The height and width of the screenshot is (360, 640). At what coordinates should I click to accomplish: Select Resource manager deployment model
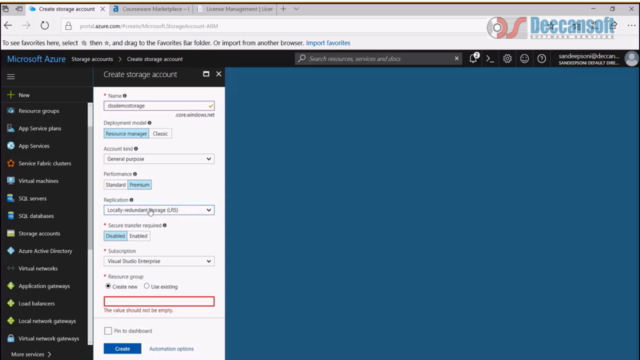pyautogui.click(x=126, y=133)
